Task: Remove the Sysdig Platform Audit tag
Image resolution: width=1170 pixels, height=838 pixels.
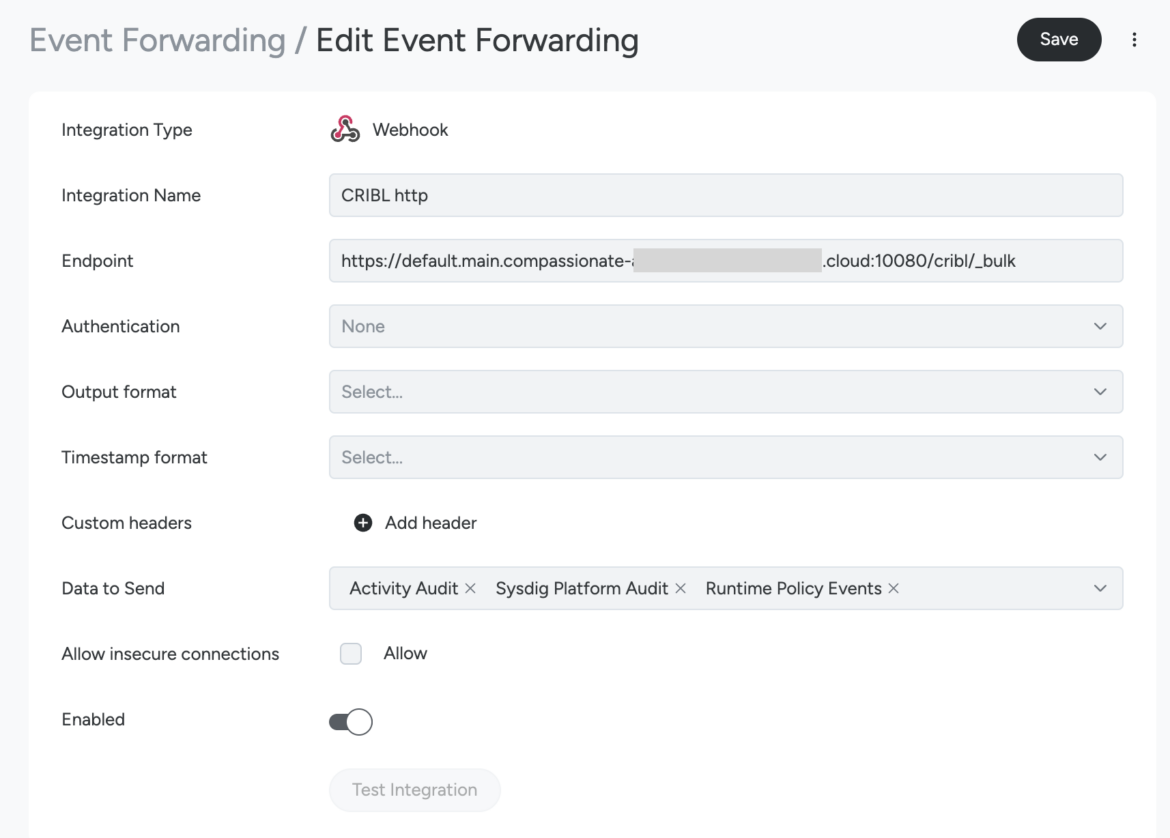Action: [681, 589]
